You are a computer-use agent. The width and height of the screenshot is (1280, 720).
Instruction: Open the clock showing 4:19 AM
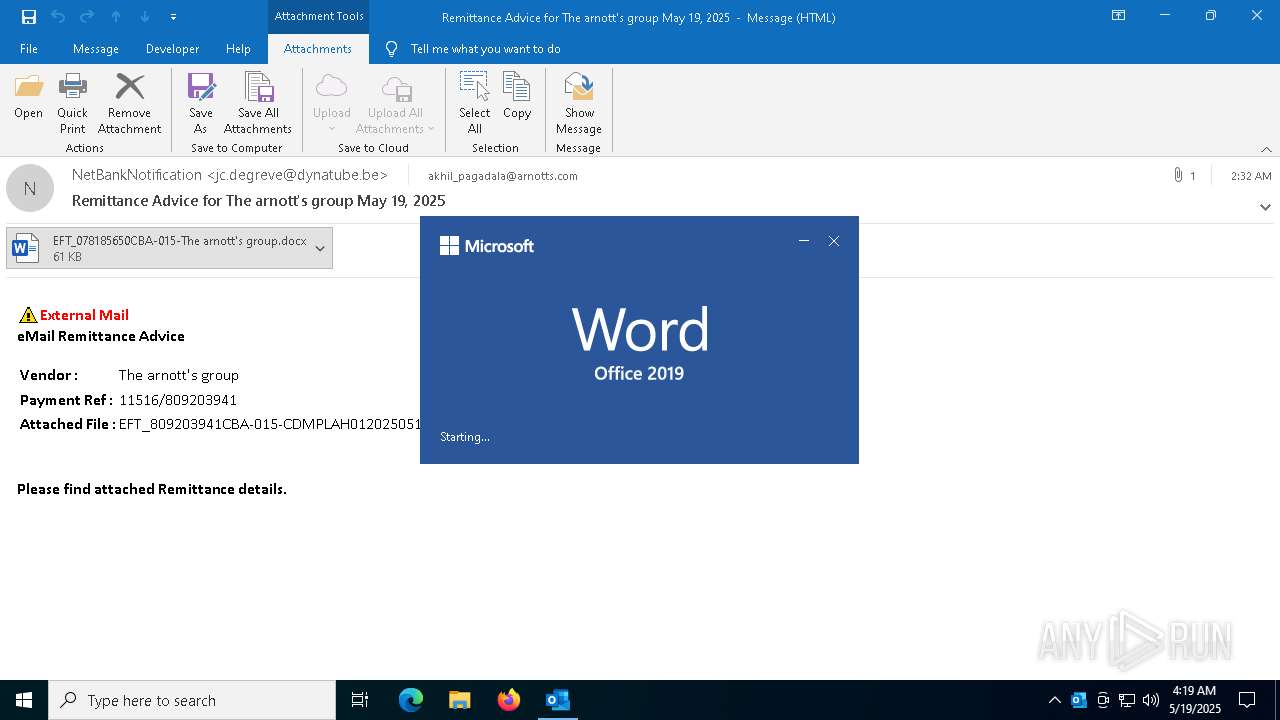coord(1194,700)
